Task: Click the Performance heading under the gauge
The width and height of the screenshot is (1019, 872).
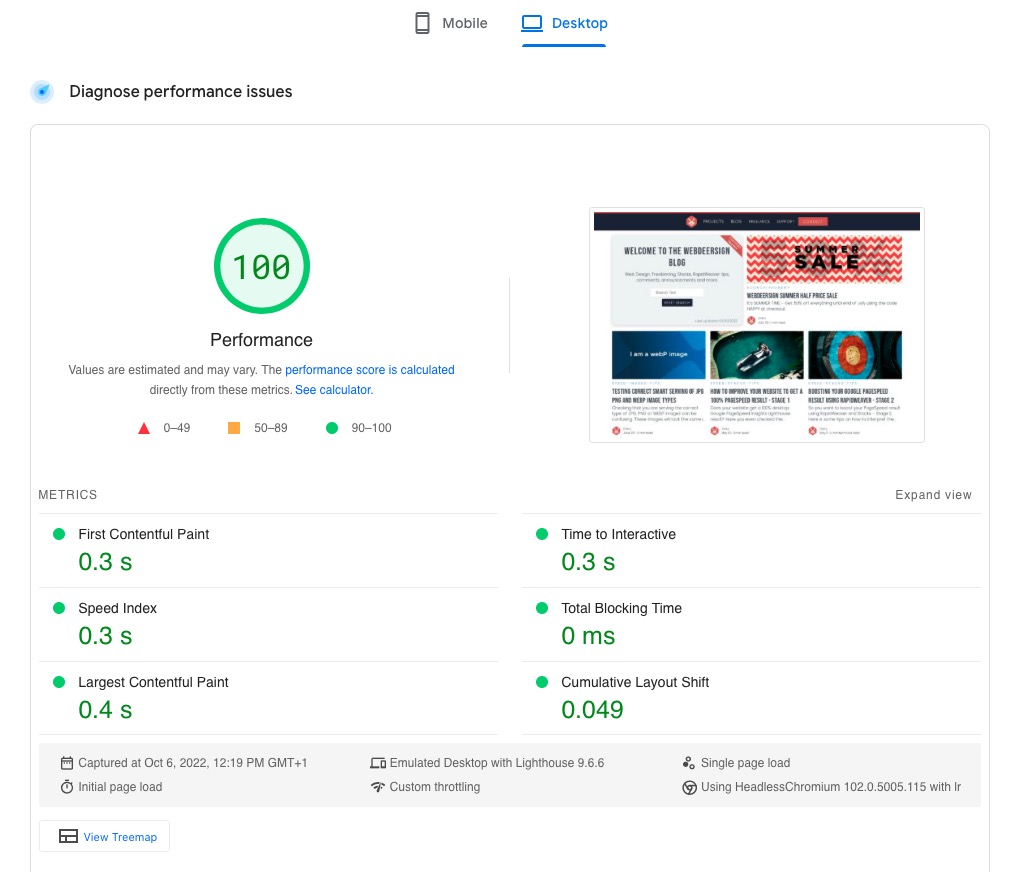Action: [x=261, y=340]
